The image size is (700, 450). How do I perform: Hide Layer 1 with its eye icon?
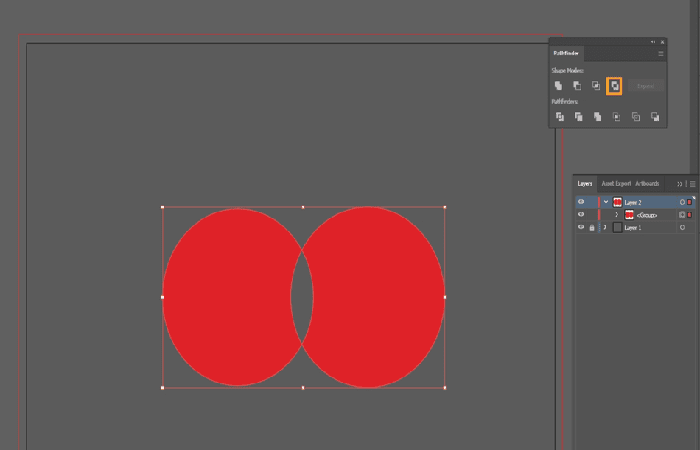coord(581,227)
